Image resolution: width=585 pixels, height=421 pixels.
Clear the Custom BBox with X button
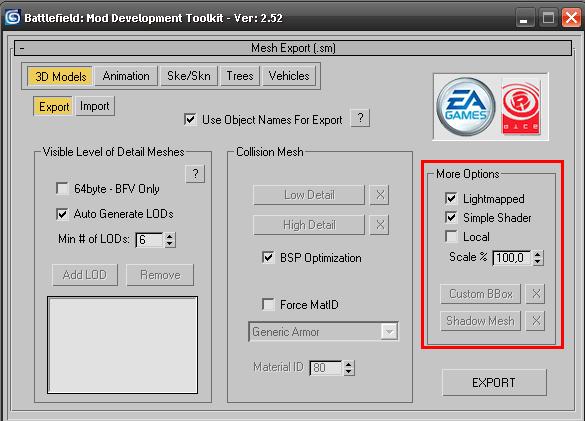click(536, 294)
